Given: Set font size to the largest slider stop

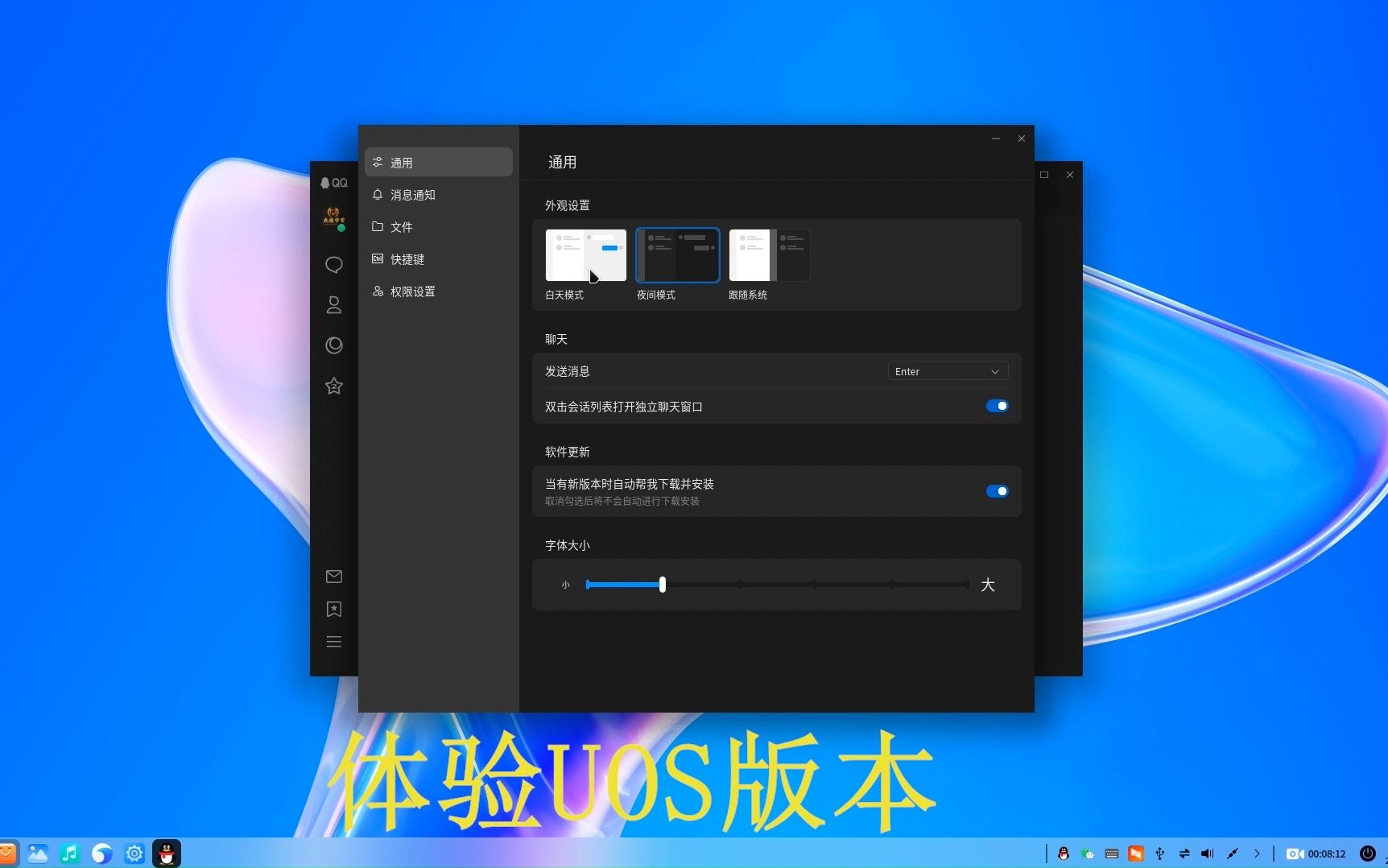Looking at the screenshot, I should point(968,585).
